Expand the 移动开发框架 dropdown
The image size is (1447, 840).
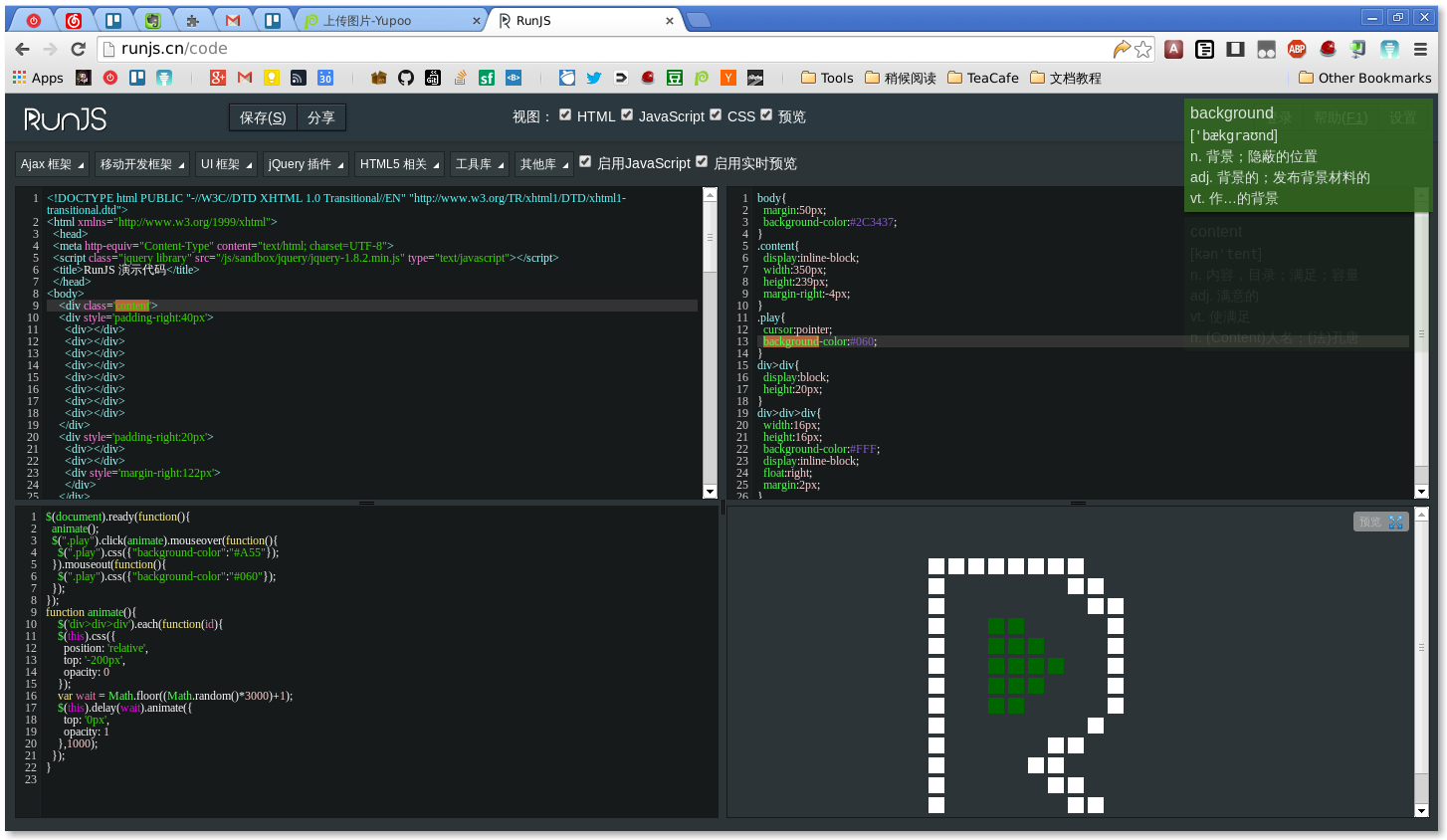[x=141, y=164]
